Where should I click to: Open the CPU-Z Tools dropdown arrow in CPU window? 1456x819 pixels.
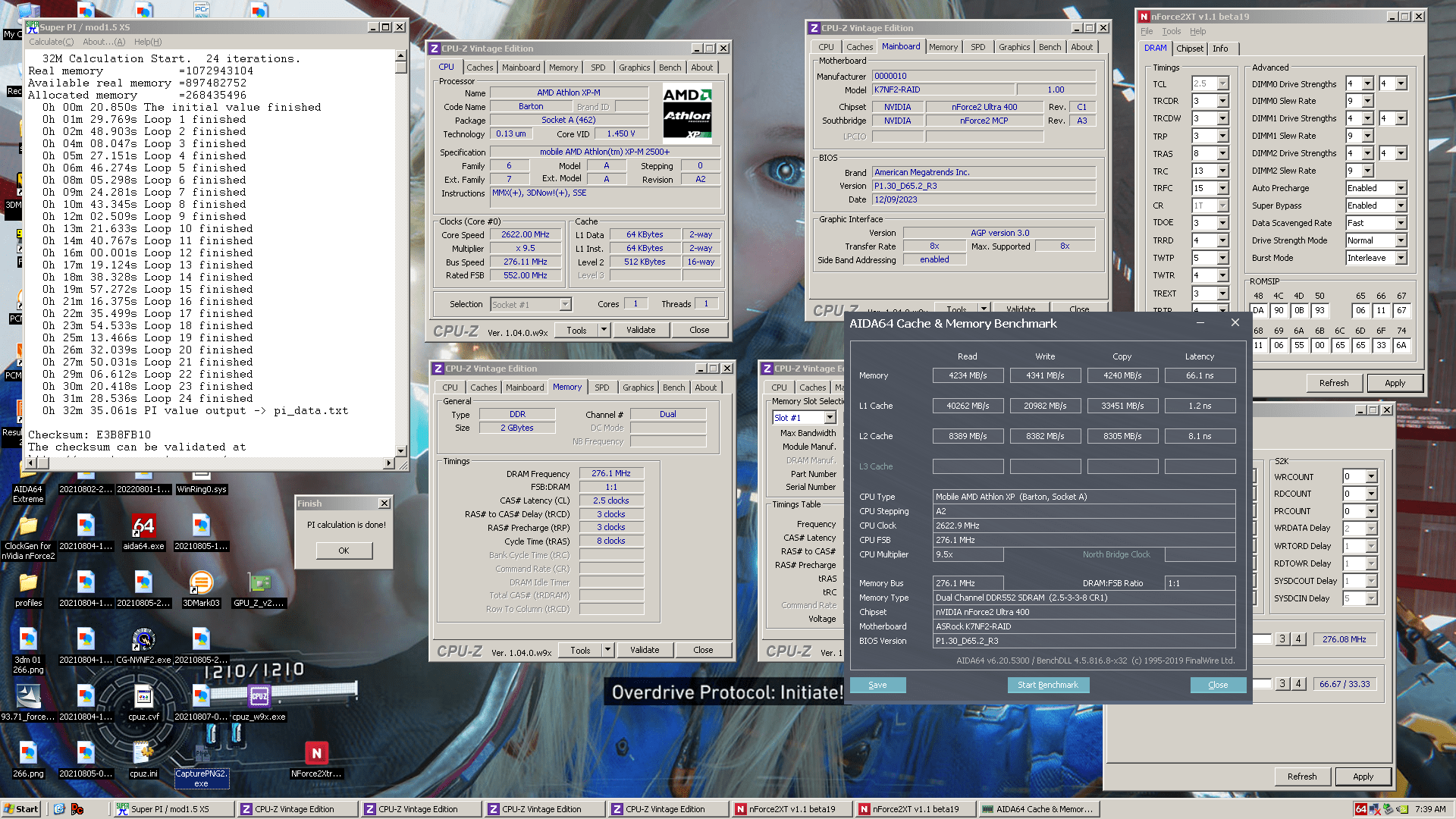point(604,330)
